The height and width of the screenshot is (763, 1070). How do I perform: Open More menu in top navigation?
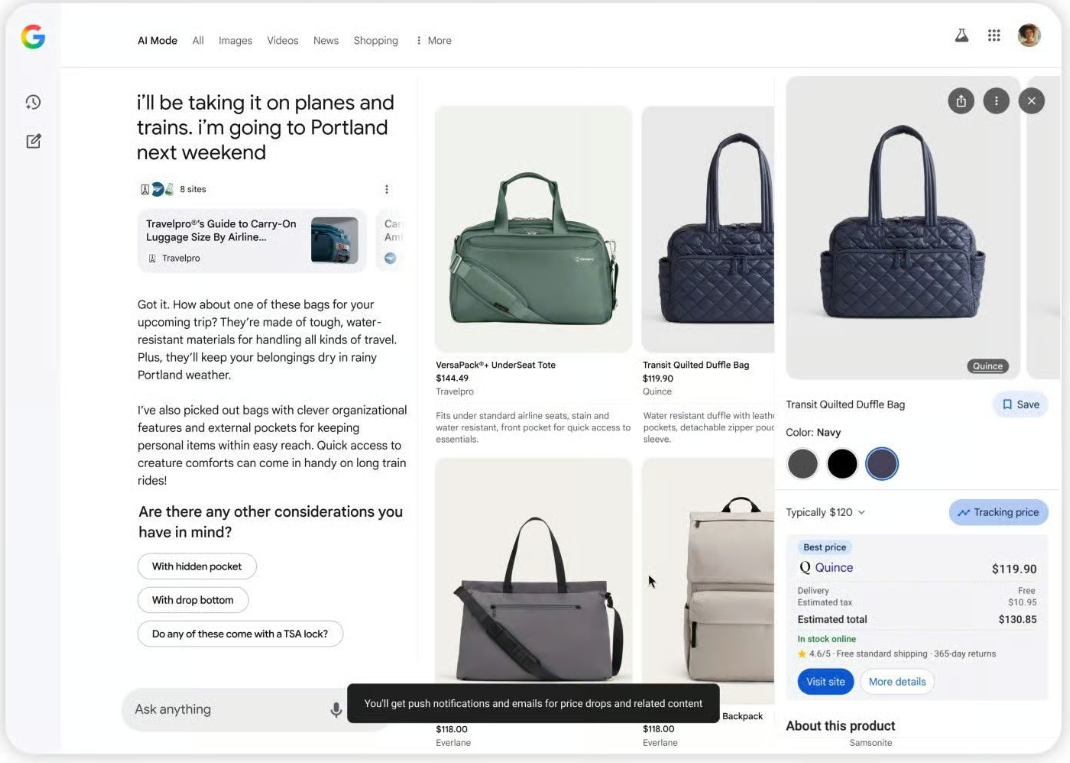(x=434, y=41)
